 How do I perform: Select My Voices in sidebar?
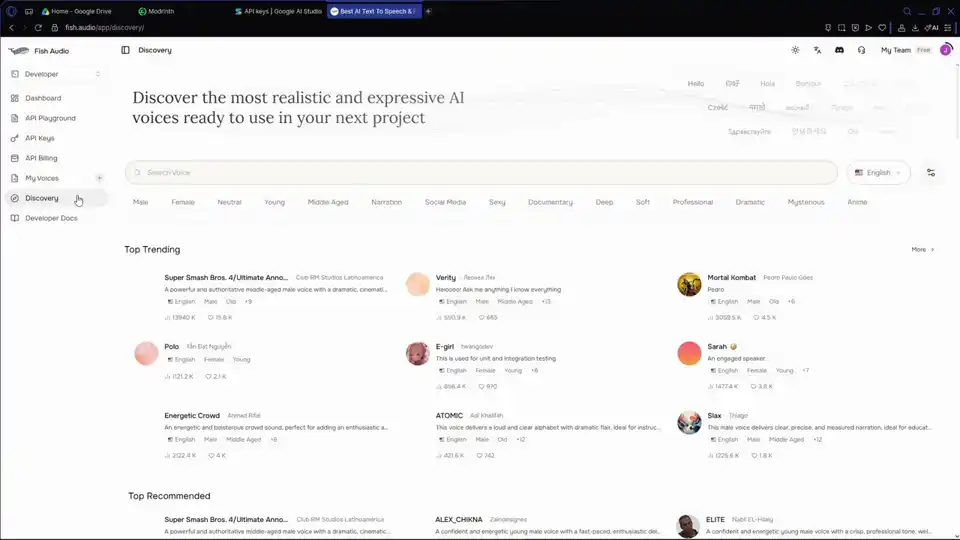click(42, 178)
